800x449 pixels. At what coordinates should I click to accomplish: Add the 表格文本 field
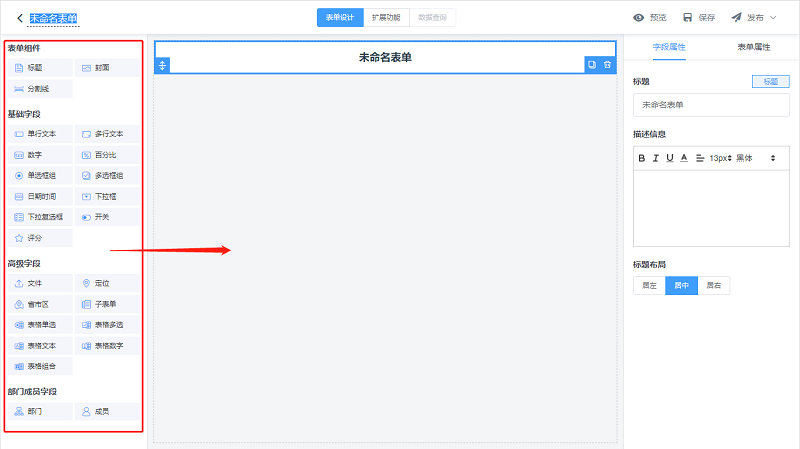click(40, 346)
